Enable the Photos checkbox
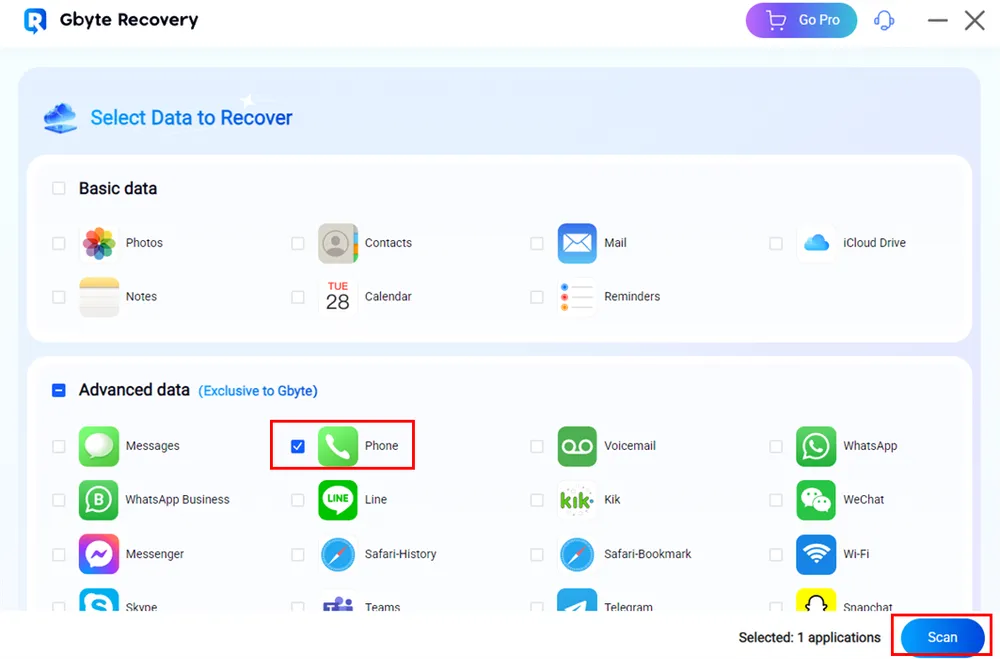 [x=59, y=243]
